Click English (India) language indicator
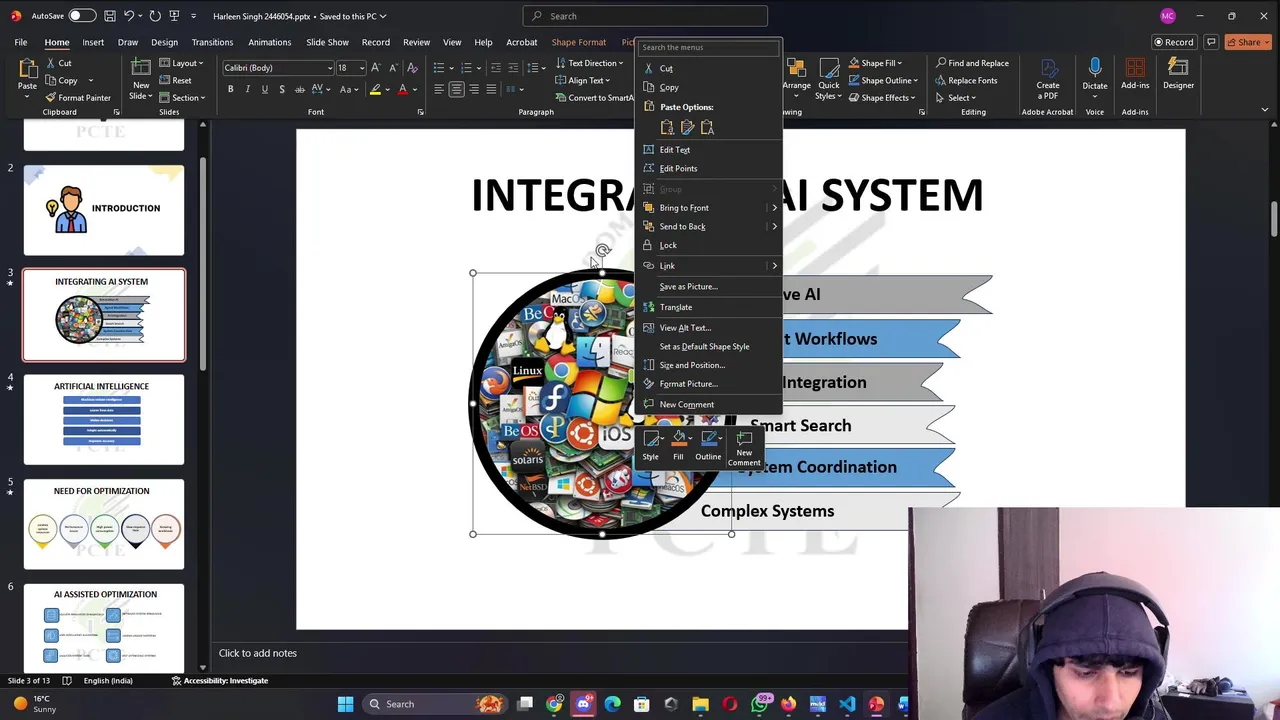This screenshot has width=1280, height=720. [x=108, y=681]
